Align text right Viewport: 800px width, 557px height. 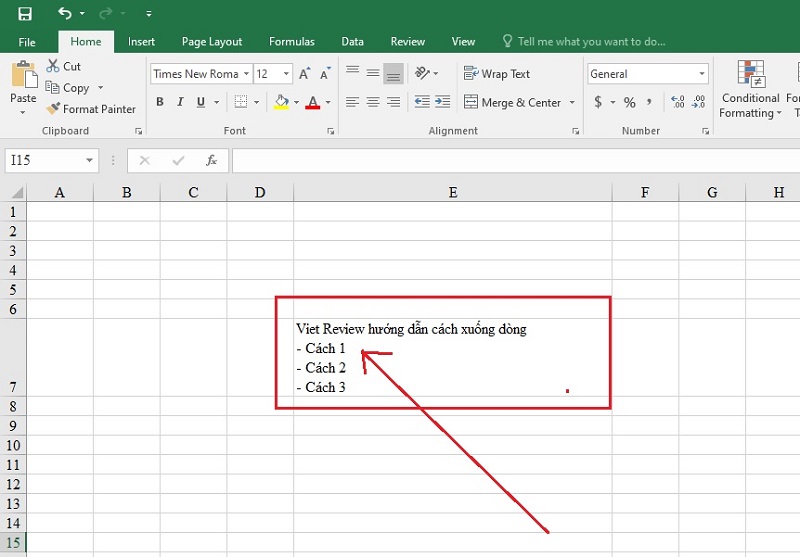393,102
